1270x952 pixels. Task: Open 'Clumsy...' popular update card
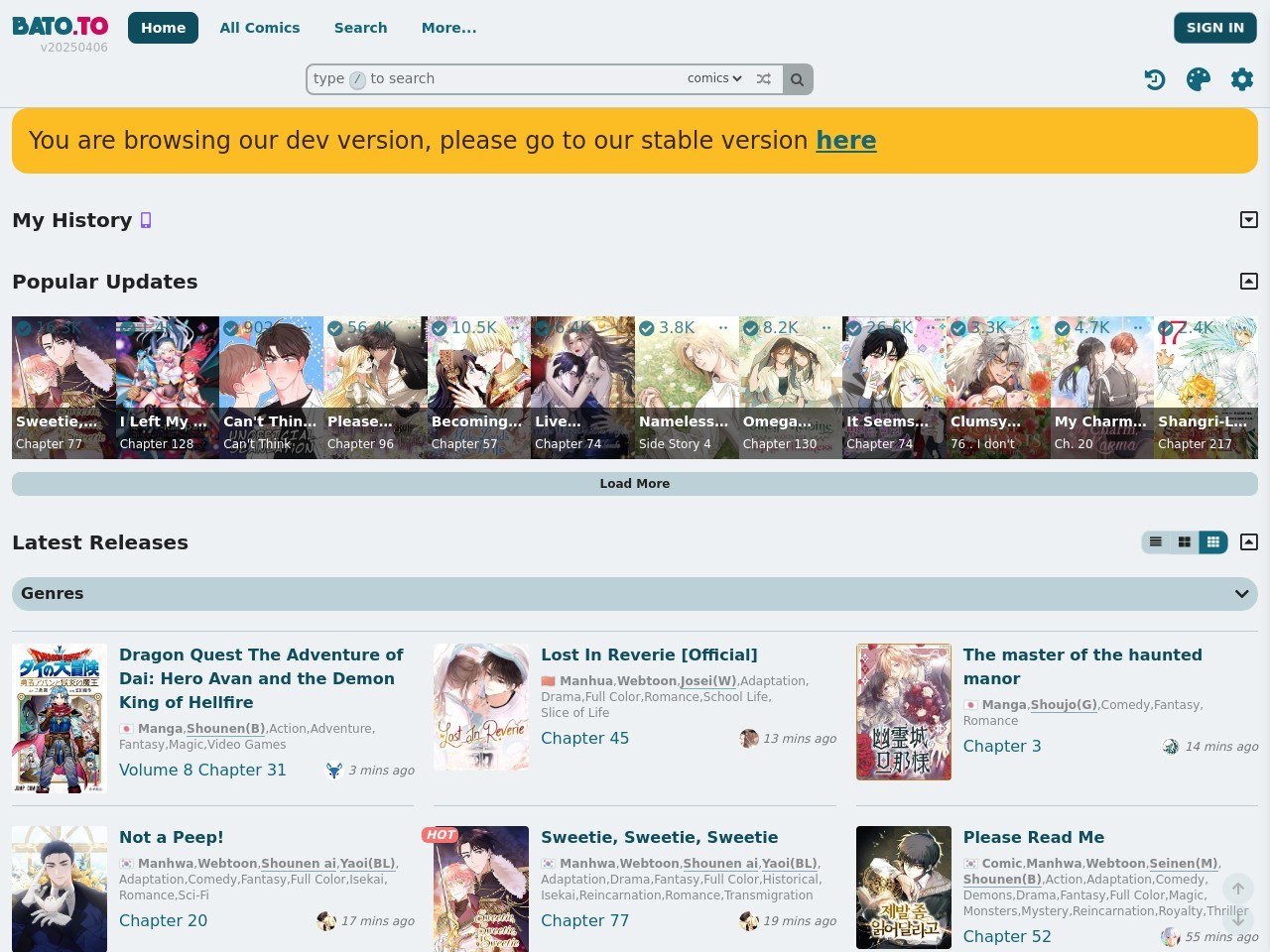pos(998,388)
